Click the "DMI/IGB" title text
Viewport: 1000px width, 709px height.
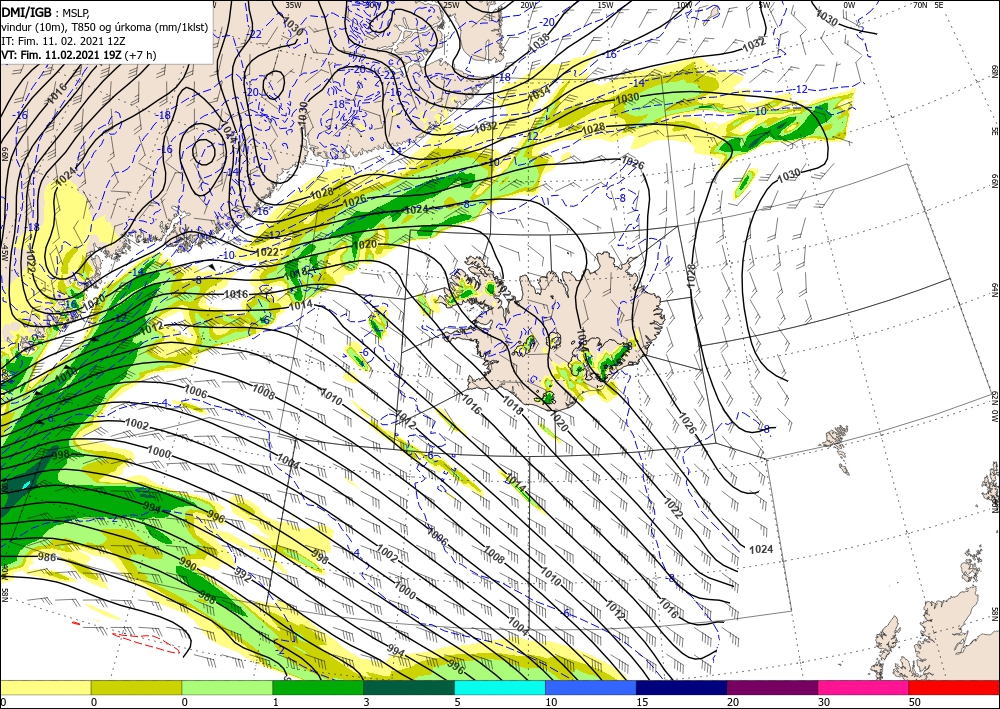click(26, 11)
